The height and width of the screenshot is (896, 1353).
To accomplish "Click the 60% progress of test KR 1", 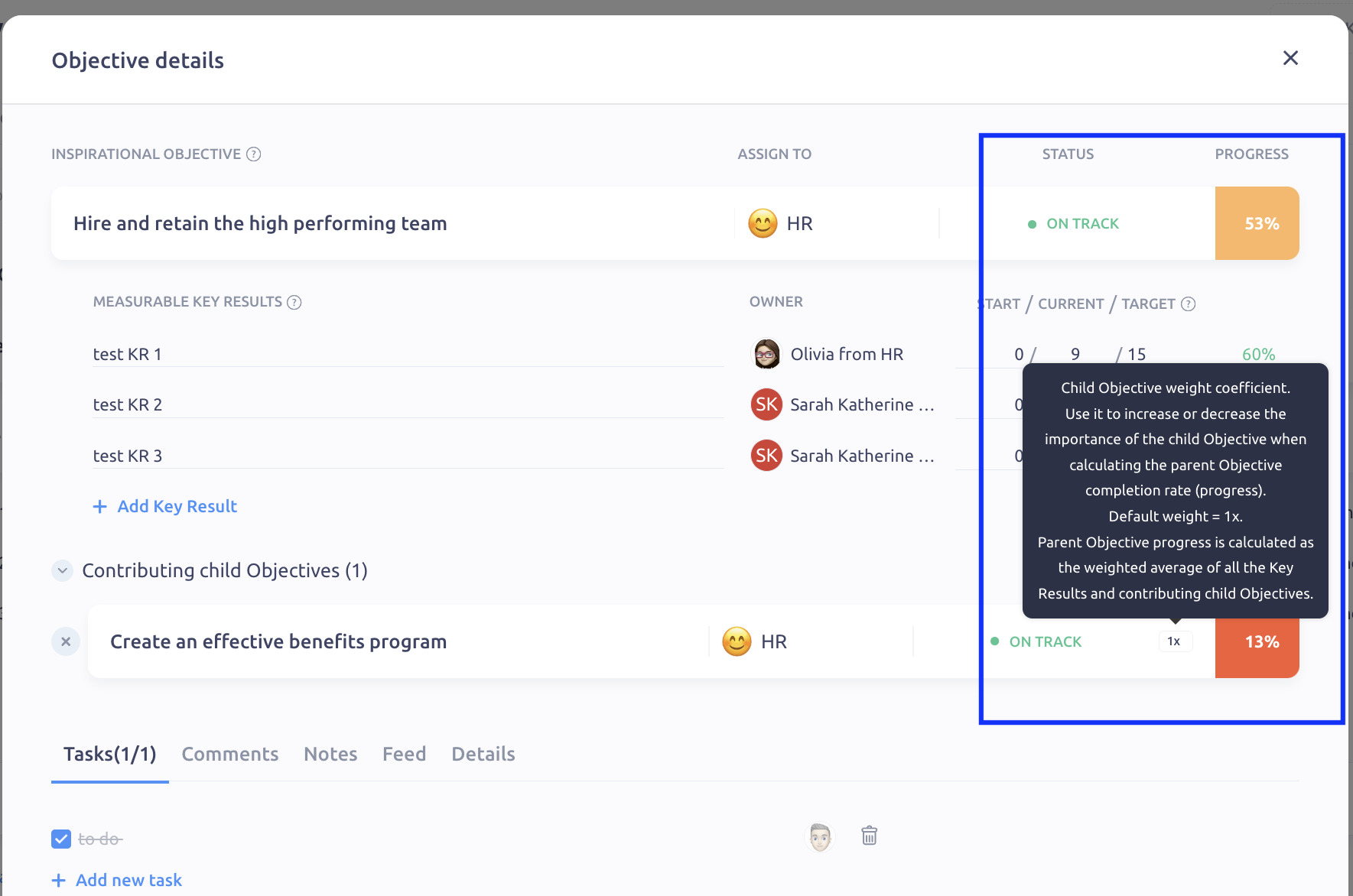I will tap(1258, 354).
